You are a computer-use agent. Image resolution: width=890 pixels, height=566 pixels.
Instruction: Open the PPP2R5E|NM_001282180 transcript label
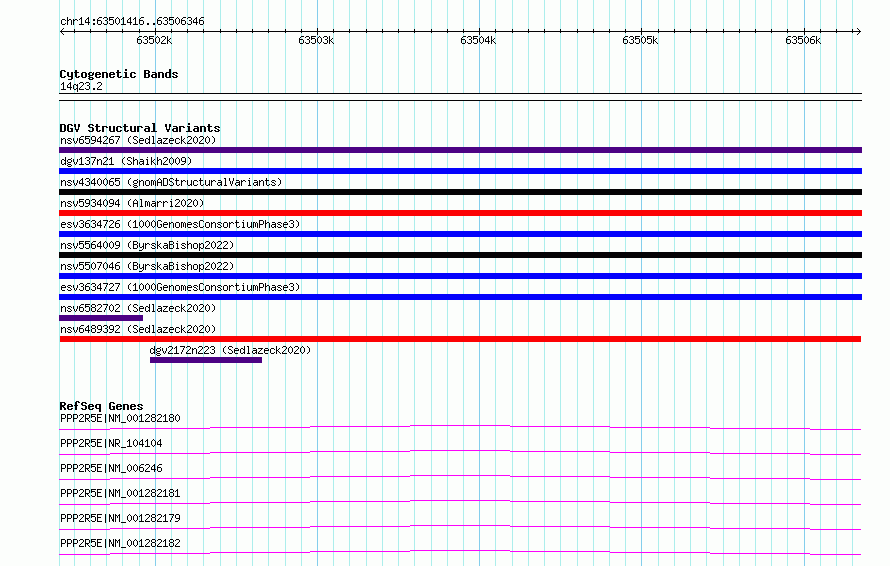tap(120, 418)
